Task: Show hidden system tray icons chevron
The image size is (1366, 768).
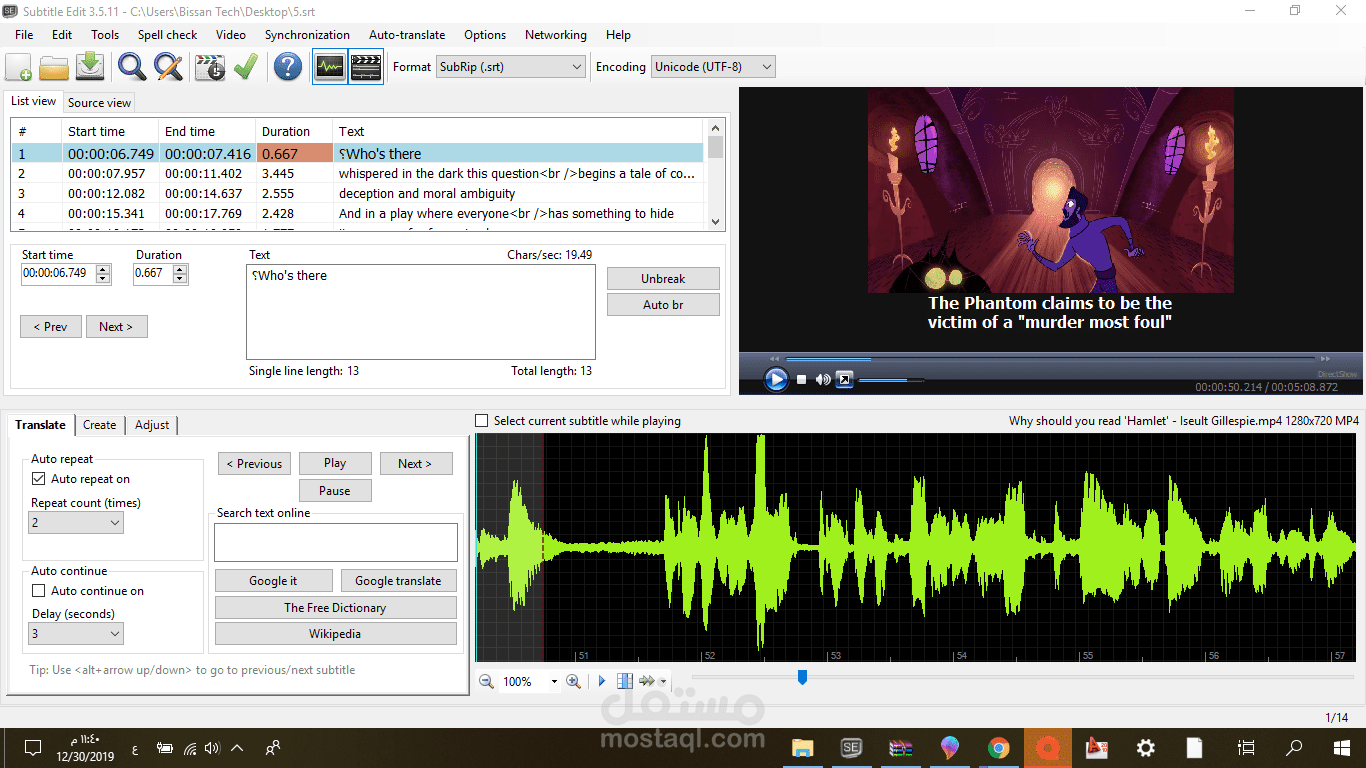Action: pos(237,747)
